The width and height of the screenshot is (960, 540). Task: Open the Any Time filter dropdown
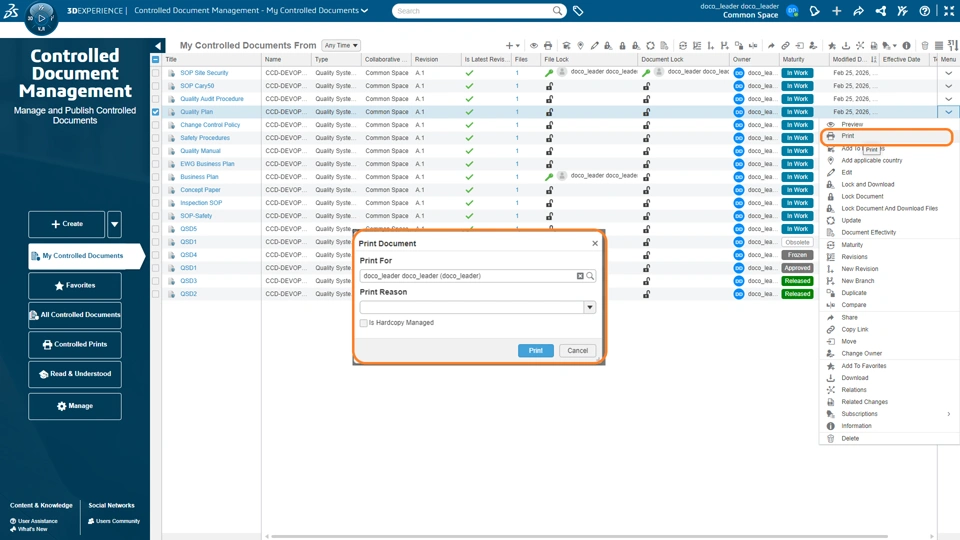pos(341,45)
